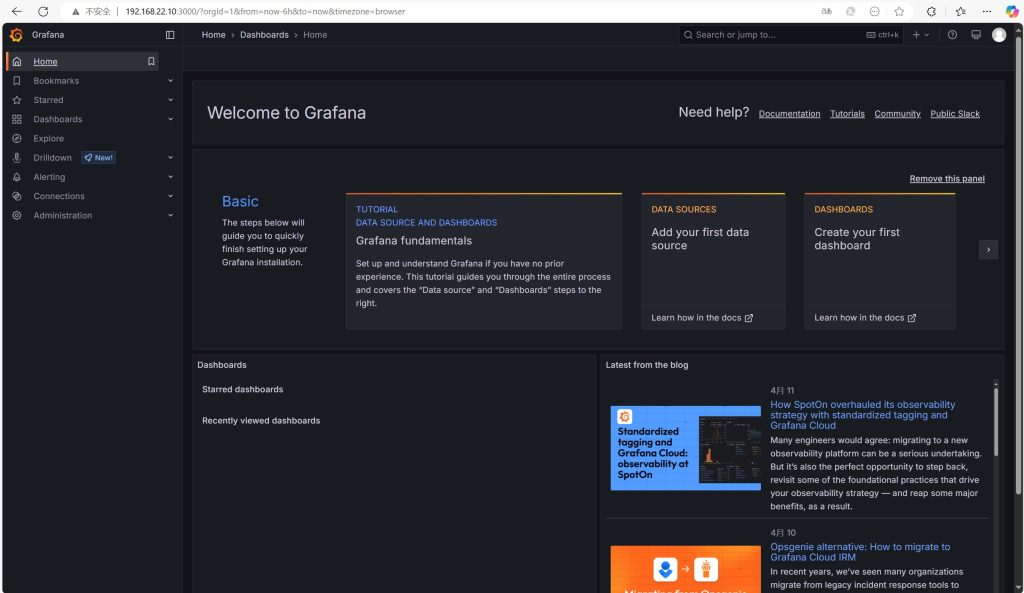Dock or undock the sidebar menu icon
Image resolution: width=1024 pixels, height=593 pixels.
coord(170,35)
